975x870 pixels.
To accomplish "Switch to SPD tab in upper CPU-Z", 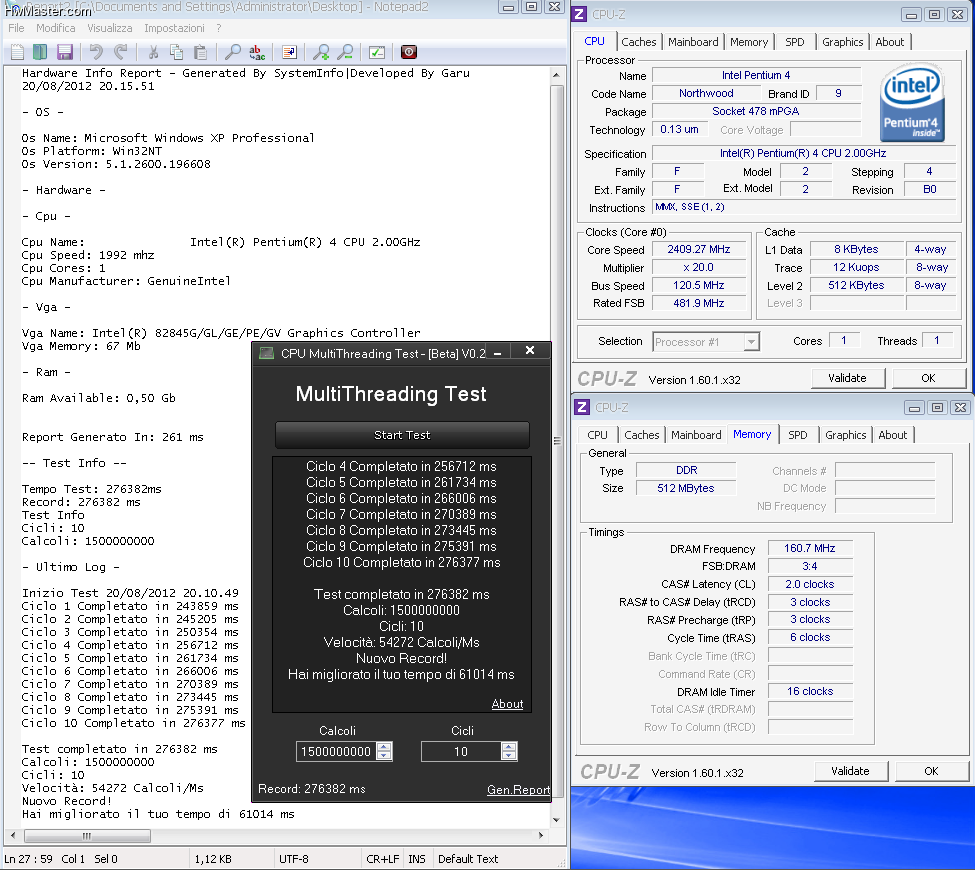I will point(795,42).
